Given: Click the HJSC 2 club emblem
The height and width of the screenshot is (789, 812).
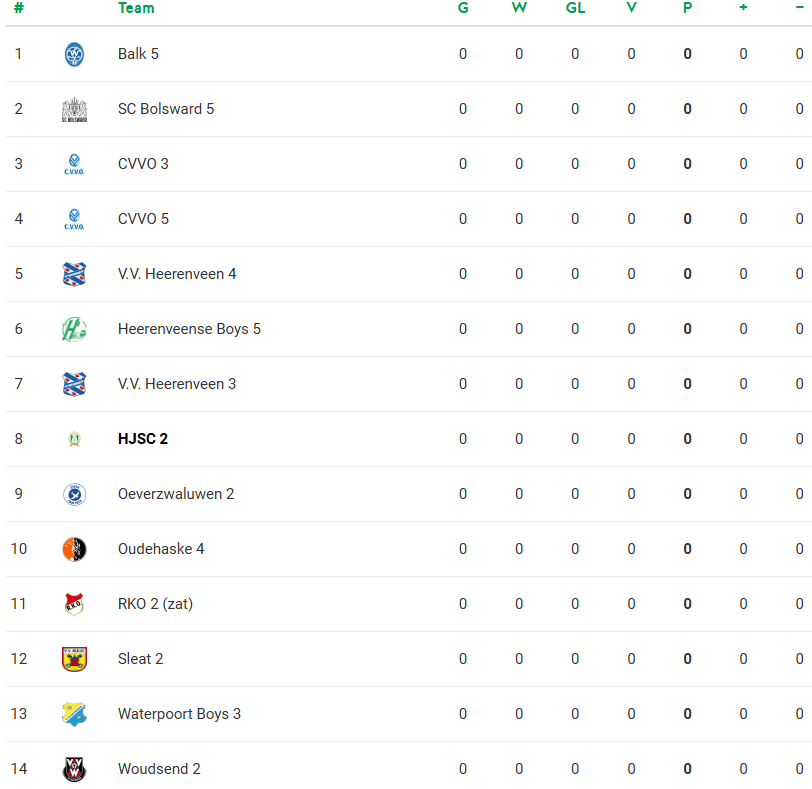Looking at the screenshot, I should 74,439.
